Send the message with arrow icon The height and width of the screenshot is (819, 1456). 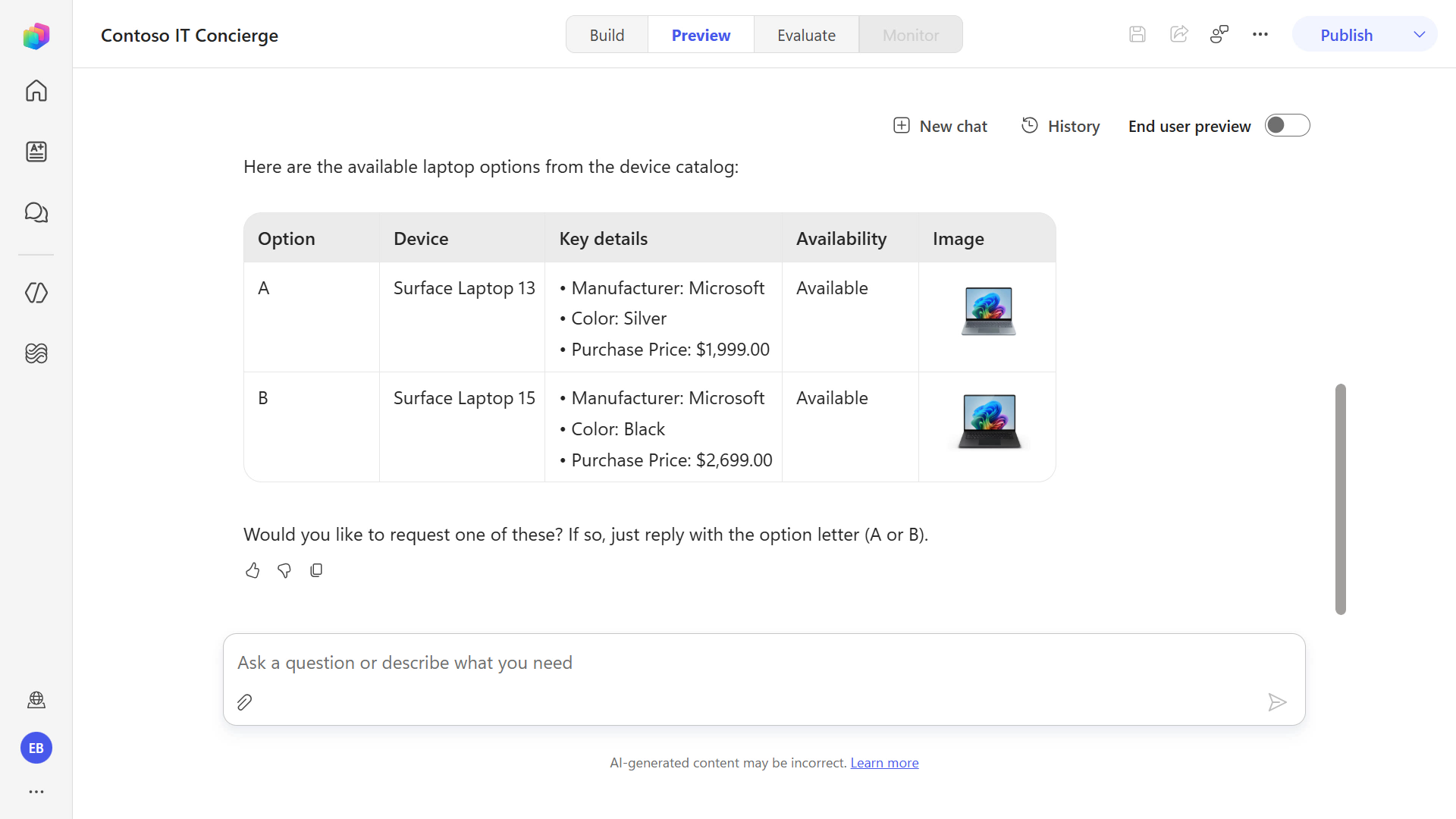[x=1277, y=703]
